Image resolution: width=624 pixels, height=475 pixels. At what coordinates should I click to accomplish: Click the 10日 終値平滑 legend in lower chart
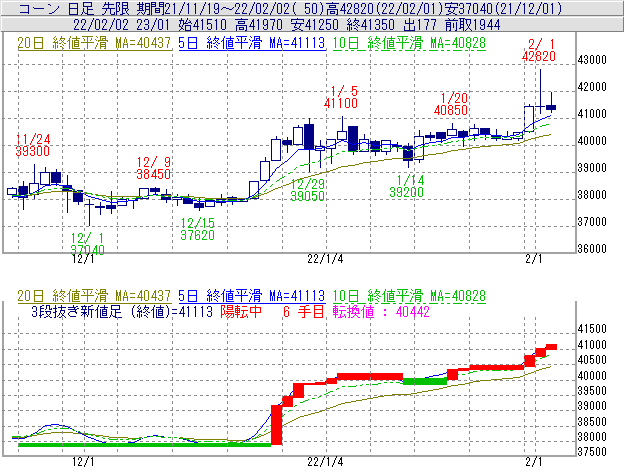409,296
